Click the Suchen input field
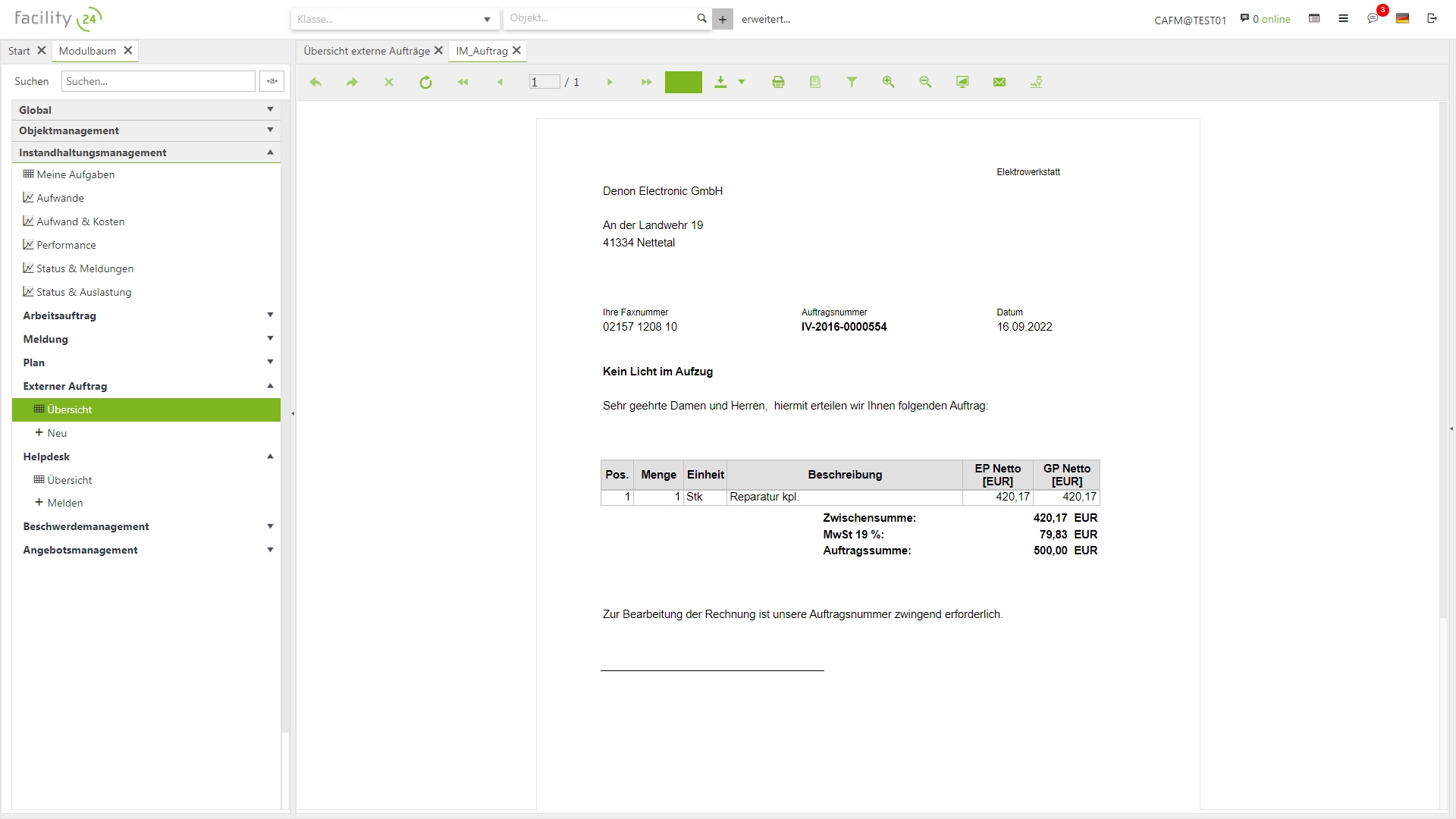 [158, 81]
